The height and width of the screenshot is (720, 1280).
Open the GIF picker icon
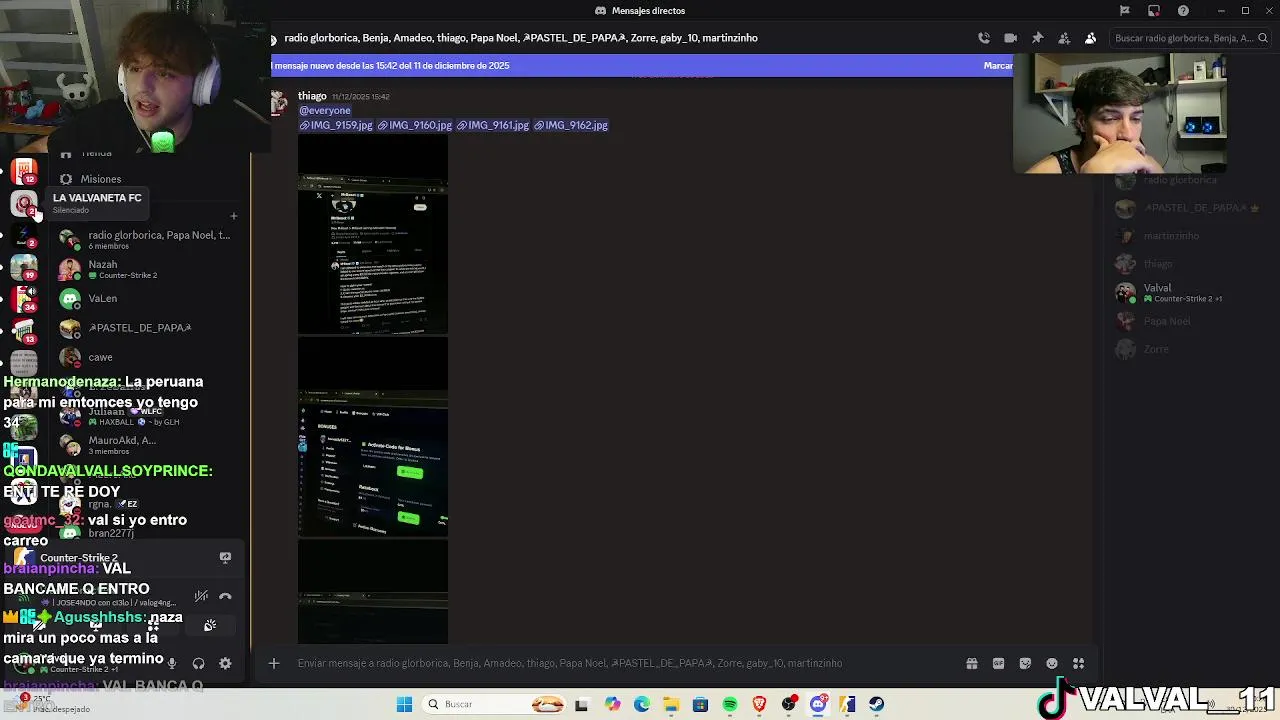(998, 663)
